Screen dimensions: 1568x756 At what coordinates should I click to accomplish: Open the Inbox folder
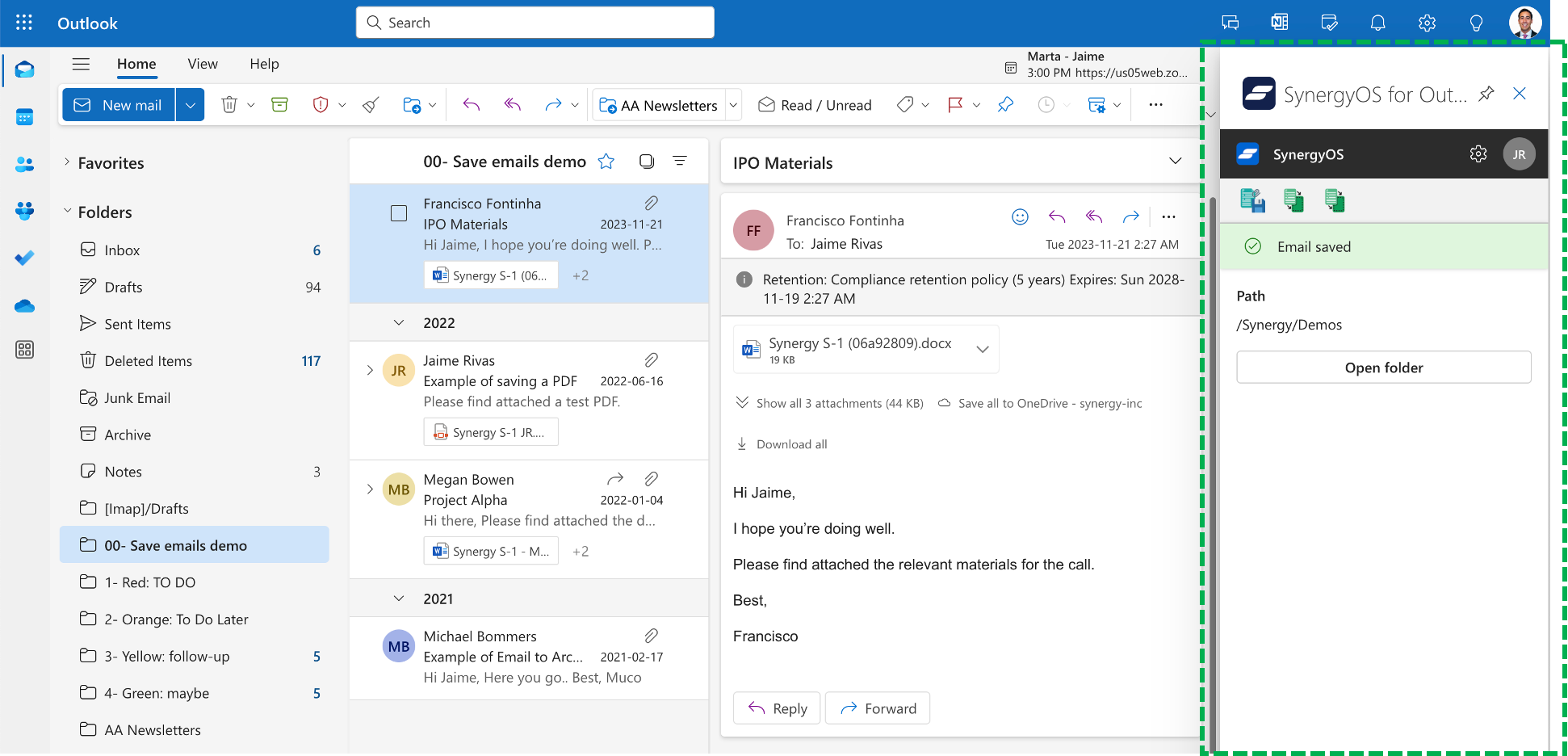click(195, 250)
